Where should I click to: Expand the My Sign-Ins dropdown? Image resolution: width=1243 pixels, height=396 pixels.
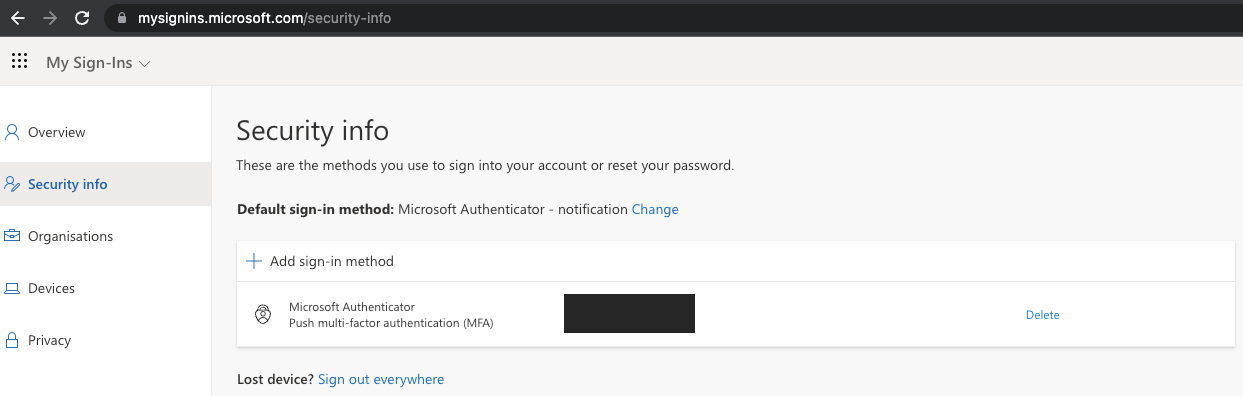click(98, 63)
